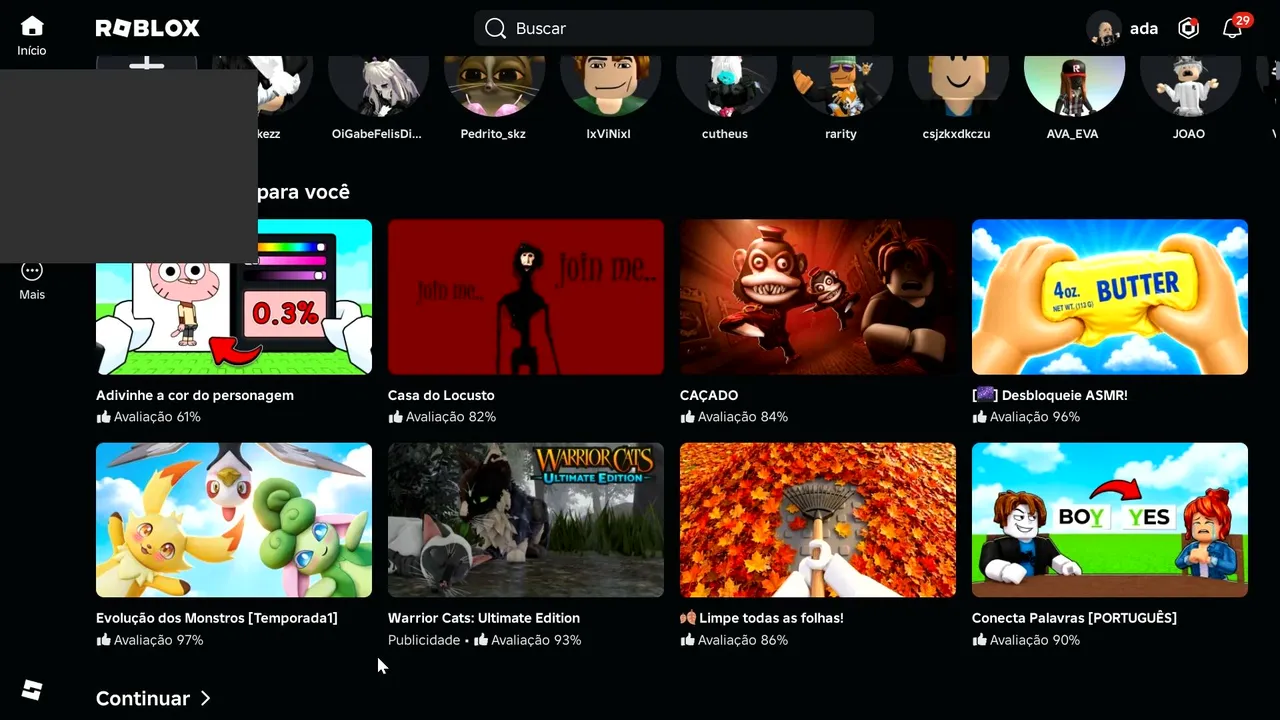Click the magnifier icon in the search bar
Viewport: 1280px width, 720px height.
495,28
